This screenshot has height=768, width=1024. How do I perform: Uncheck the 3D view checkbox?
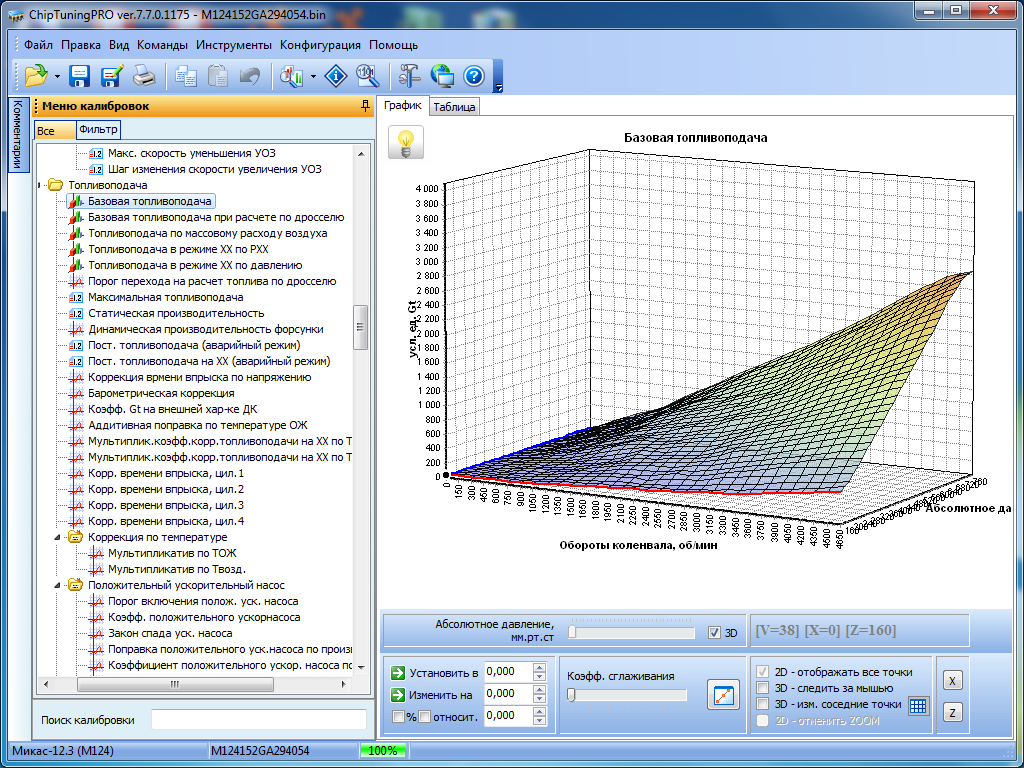(714, 632)
